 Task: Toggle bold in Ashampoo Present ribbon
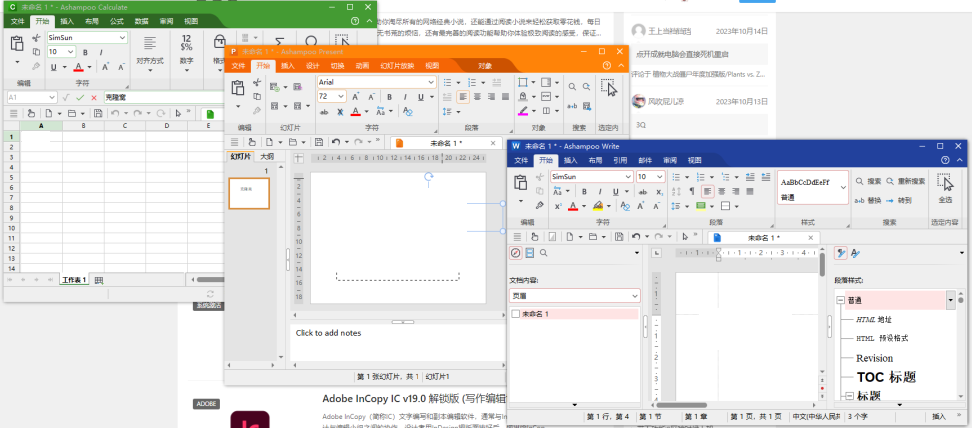pyautogui.click(x=389, y=97)
